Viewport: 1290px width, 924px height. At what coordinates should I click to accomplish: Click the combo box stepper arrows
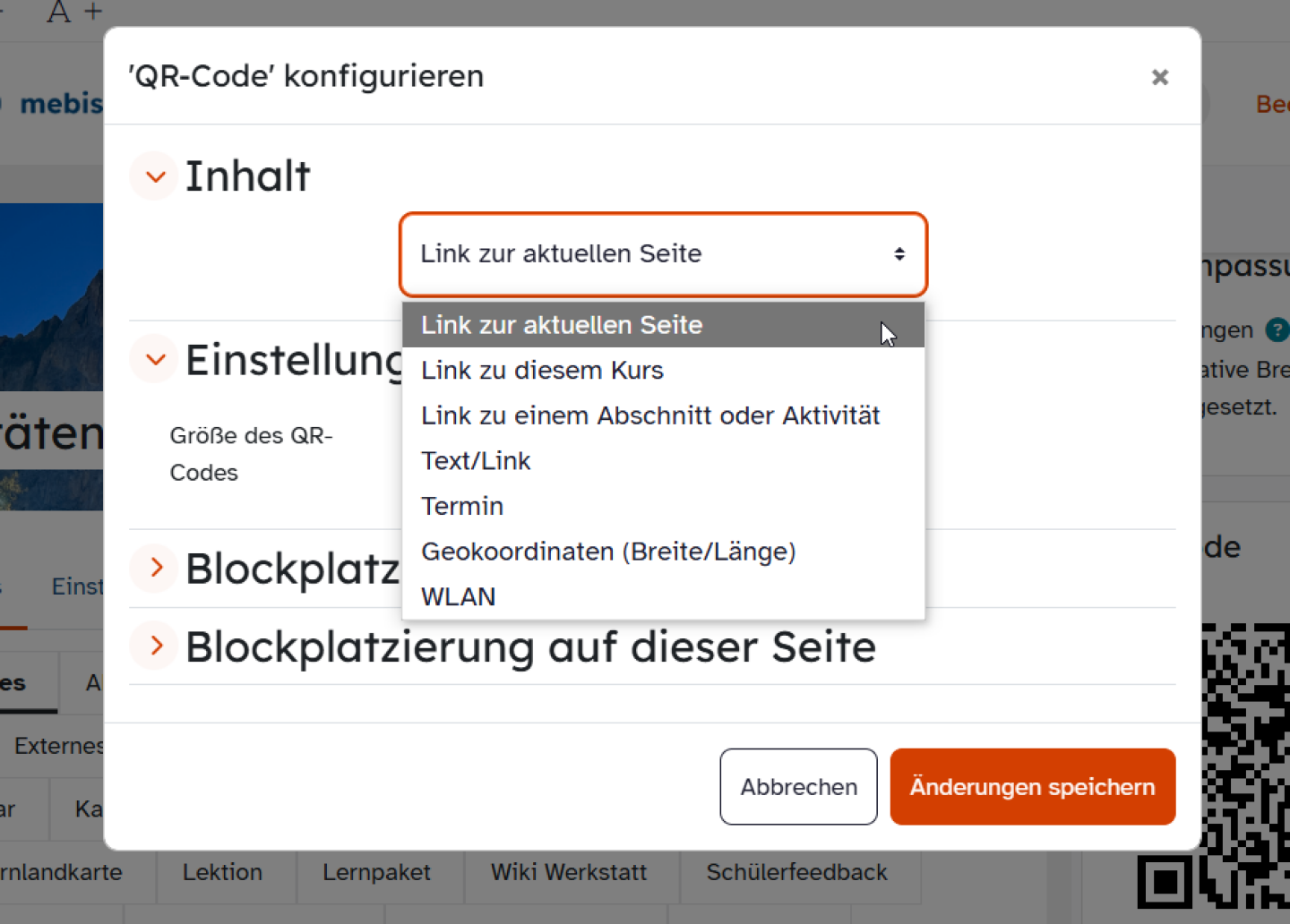click(x=900, y=254)
